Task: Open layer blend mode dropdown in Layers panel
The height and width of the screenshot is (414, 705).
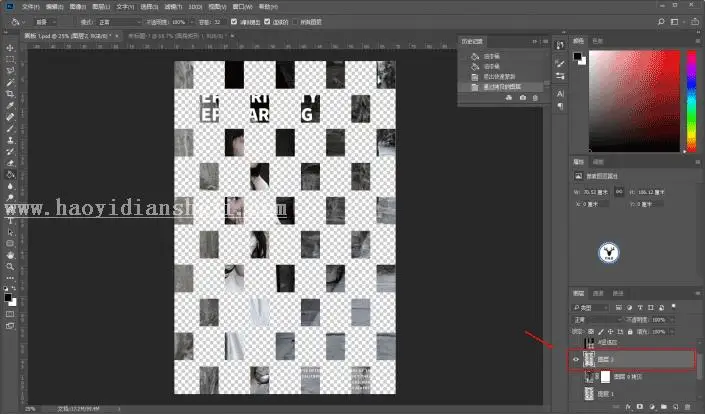Action: coord(597,320)
